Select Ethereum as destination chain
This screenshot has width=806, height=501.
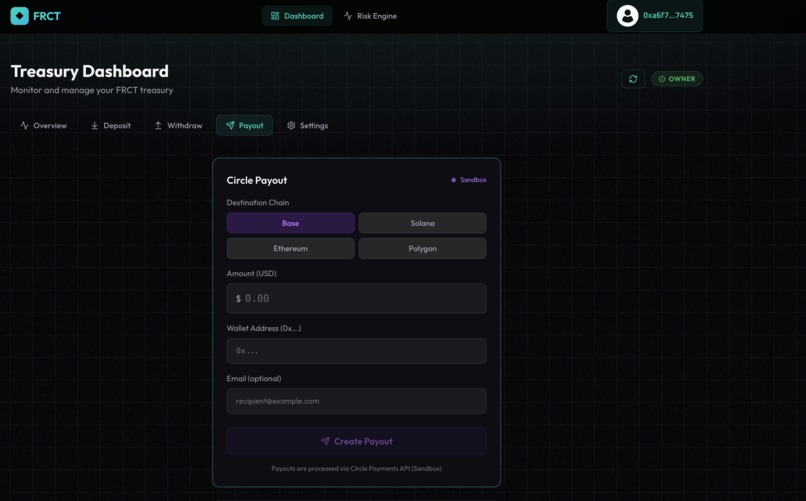(290, 248)
